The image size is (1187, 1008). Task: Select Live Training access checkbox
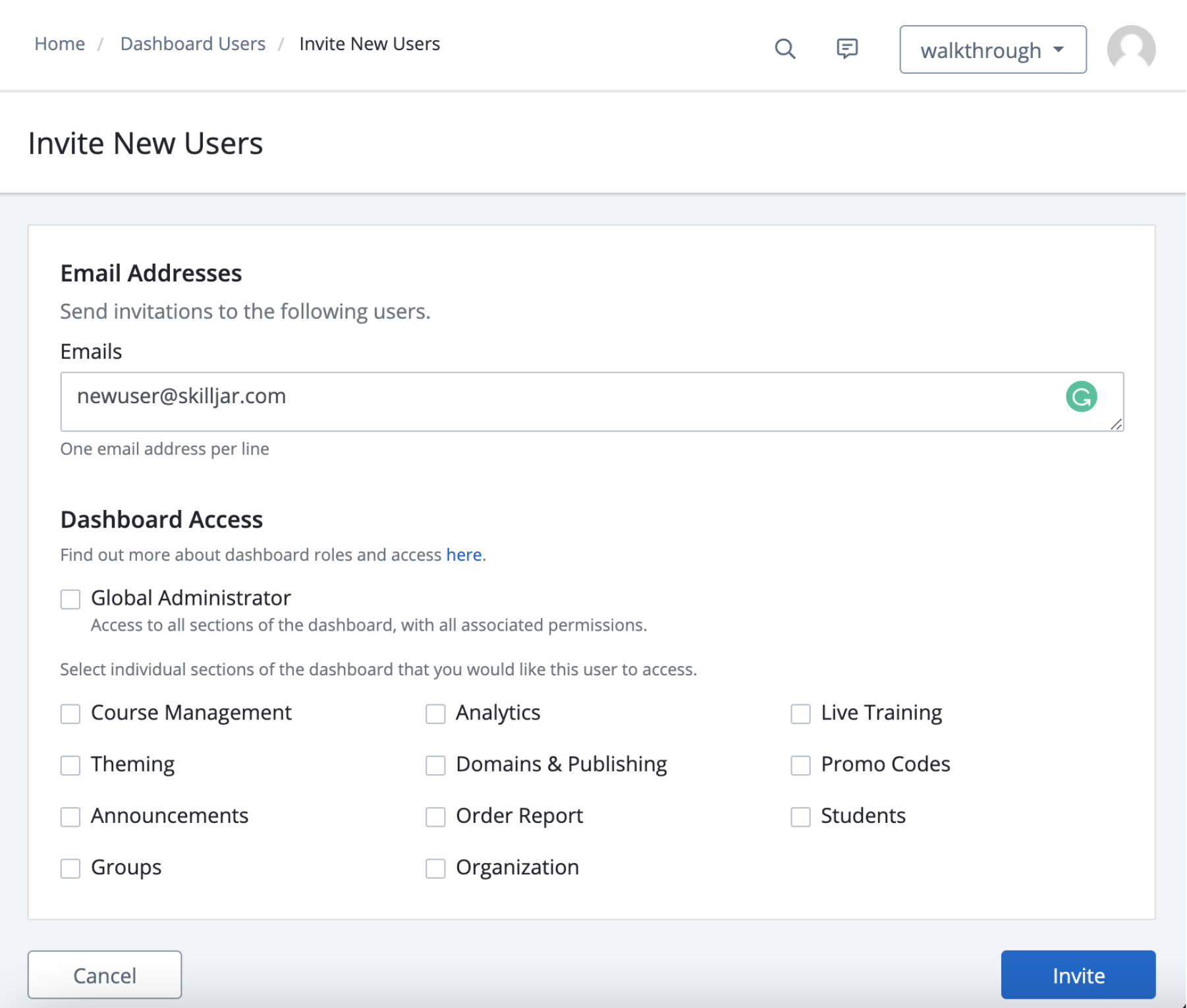click(800, 714)
